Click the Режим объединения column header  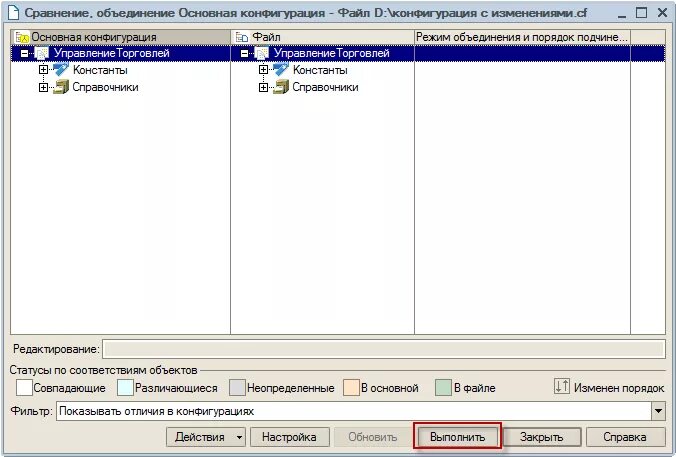tap(522, 37)
